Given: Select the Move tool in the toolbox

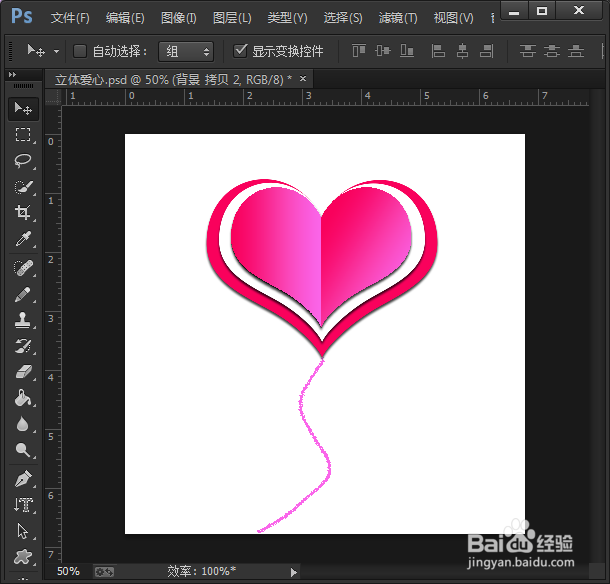Looking at the screenshot, I should pyautogui.click(x=23, y=108).
